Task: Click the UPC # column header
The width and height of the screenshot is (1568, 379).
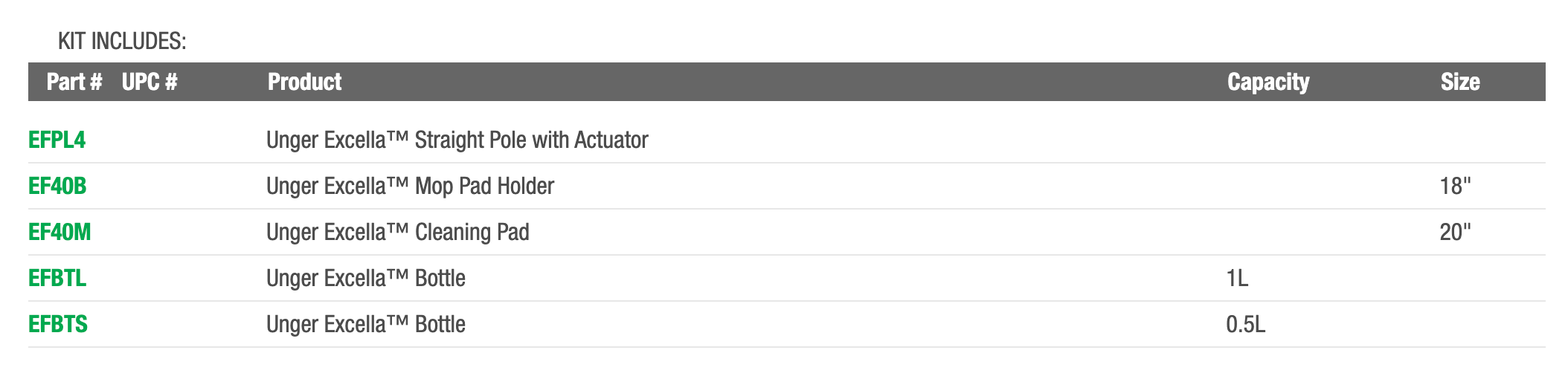Action: click(150, 82)
